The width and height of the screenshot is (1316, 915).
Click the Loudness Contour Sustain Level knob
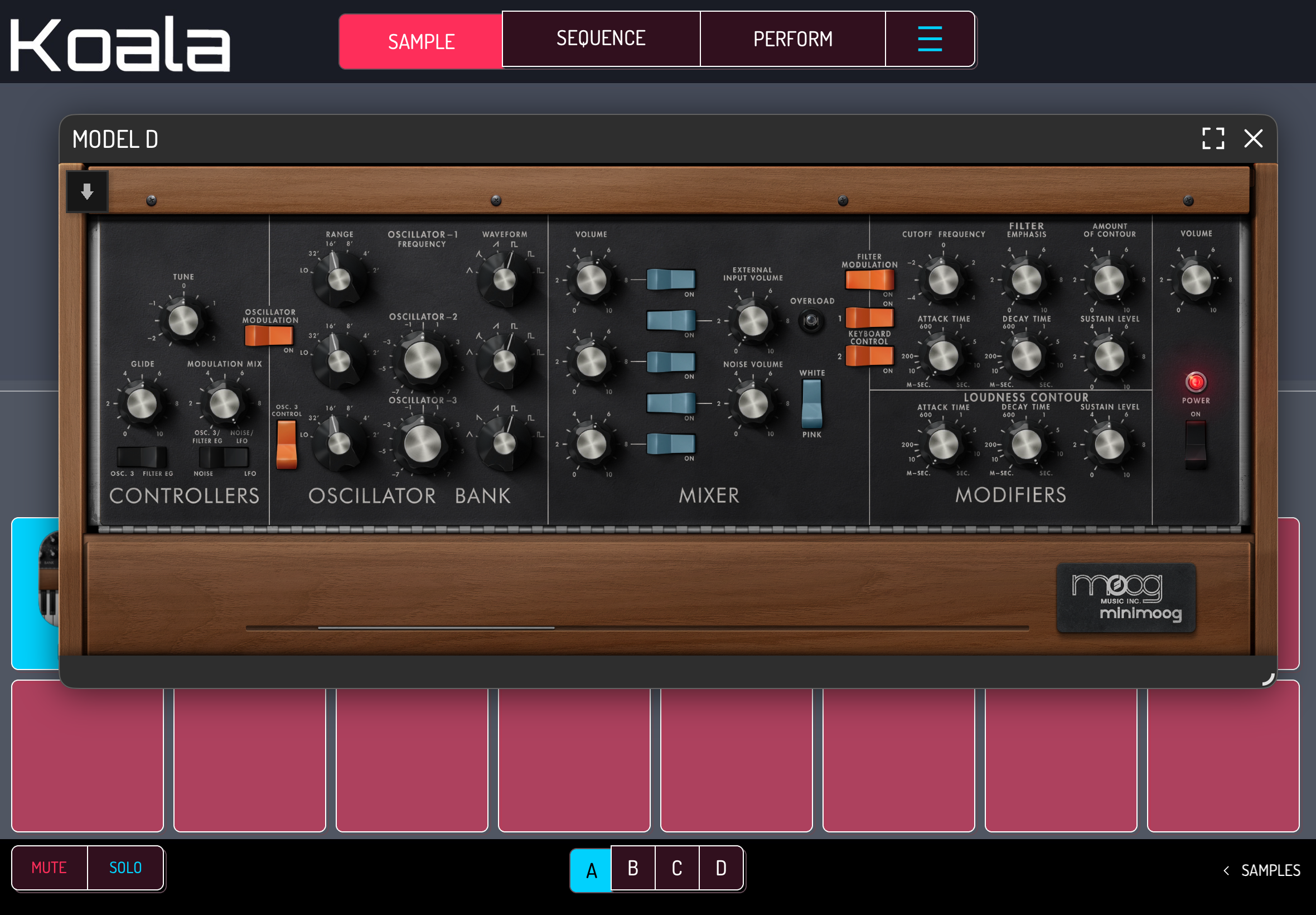[1109, 444]
